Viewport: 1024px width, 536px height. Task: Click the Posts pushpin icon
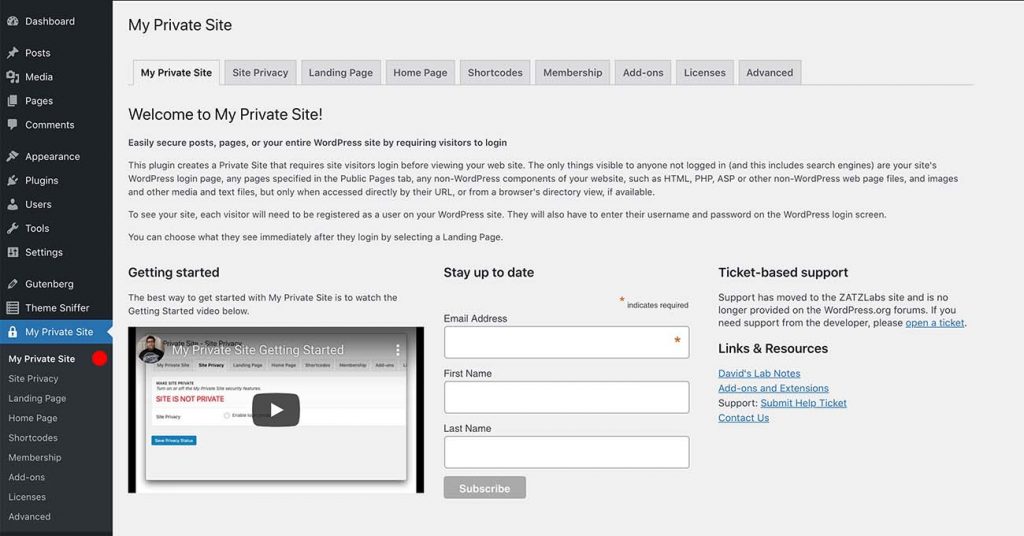pos(12,53)
